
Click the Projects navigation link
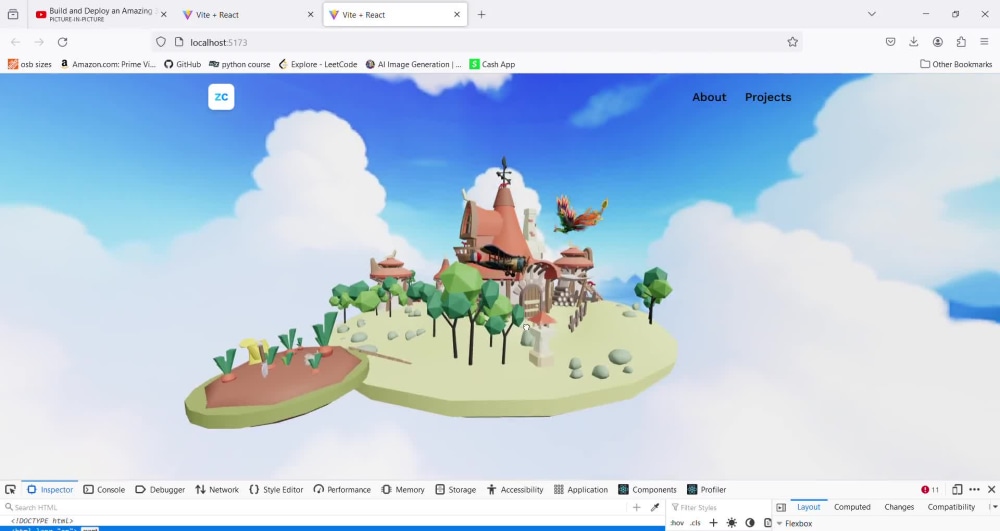coord(768,97)
